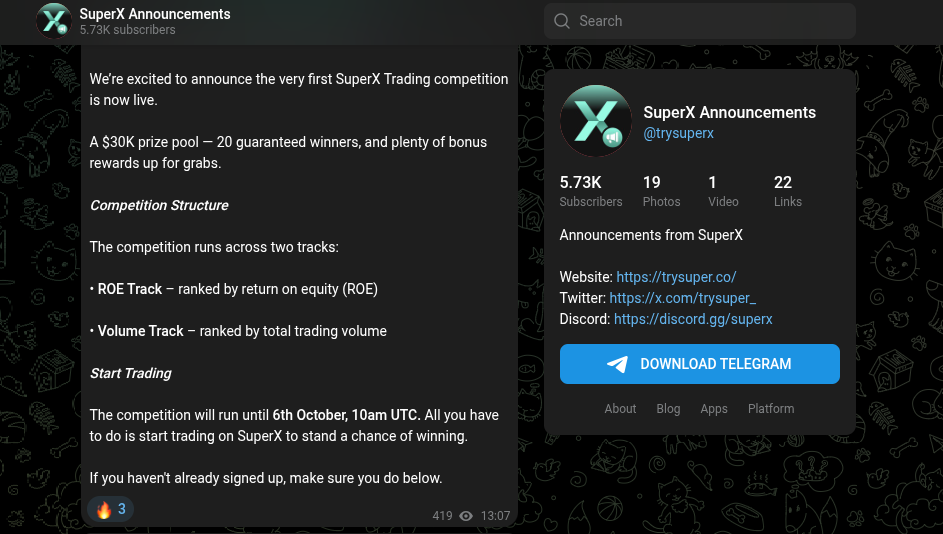Go to the About footer link
The image size is (943, 534).
pyautogui.click(x=620, y=409)
